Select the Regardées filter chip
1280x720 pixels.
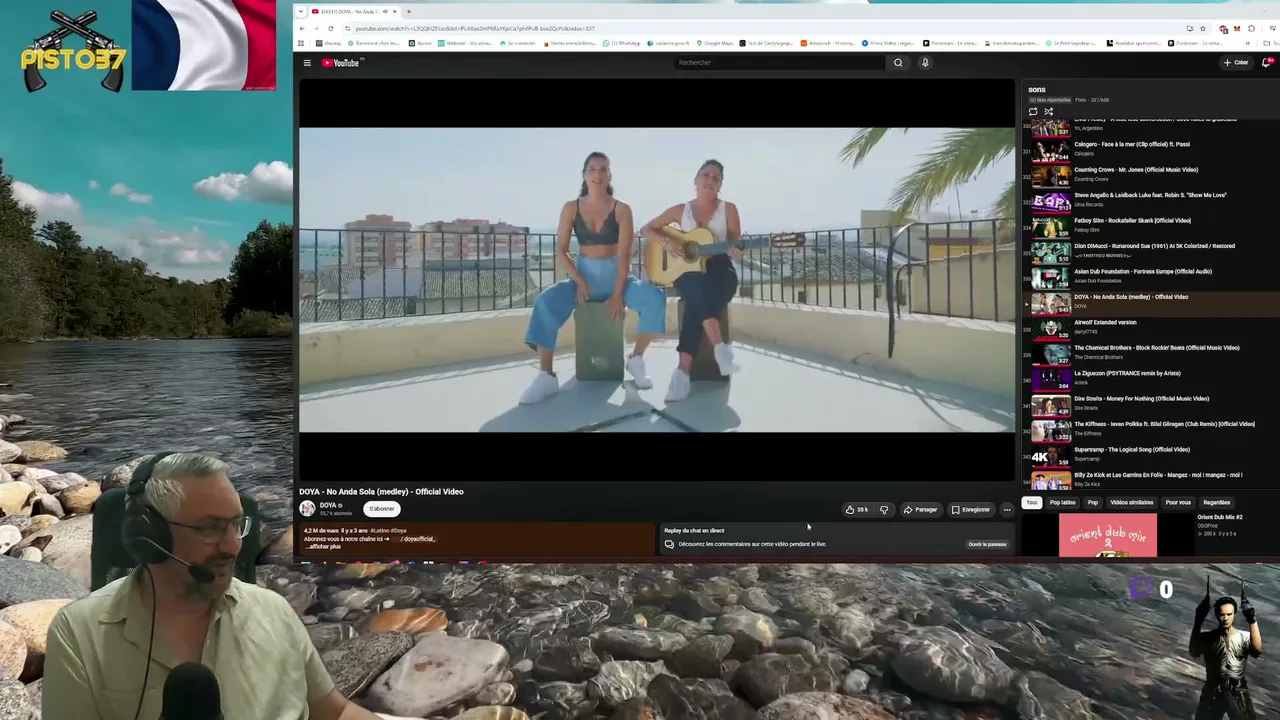1217,502
